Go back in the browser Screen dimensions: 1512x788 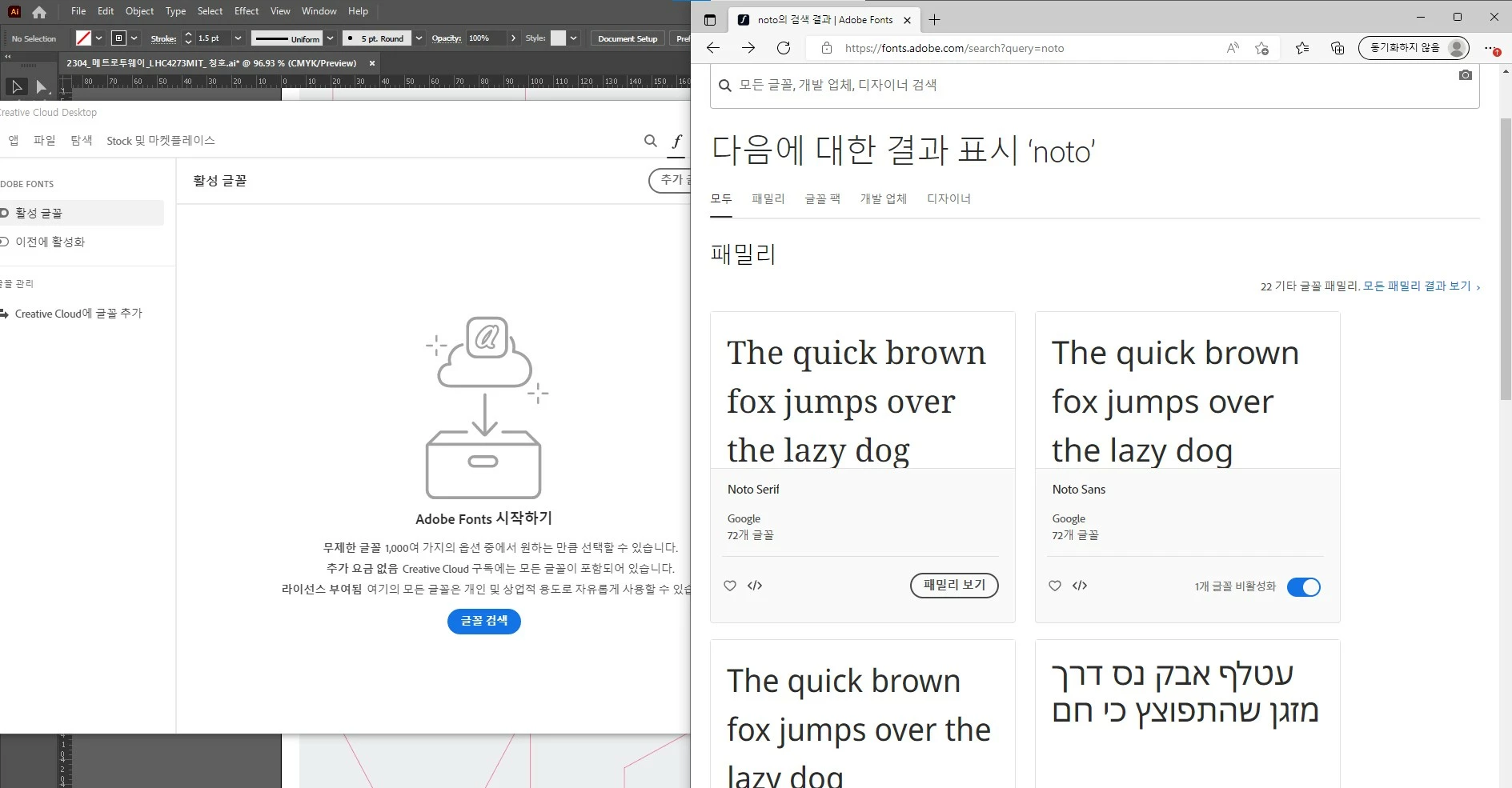click(713, 48)
